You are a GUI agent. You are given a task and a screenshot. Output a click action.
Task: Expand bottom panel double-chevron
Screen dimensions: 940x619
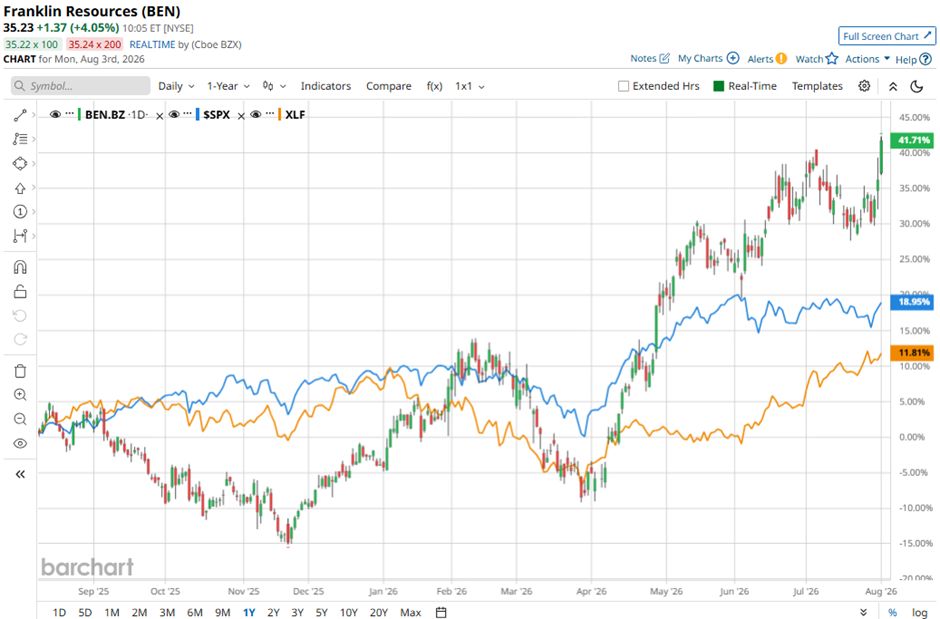click(x=863, y=612)
